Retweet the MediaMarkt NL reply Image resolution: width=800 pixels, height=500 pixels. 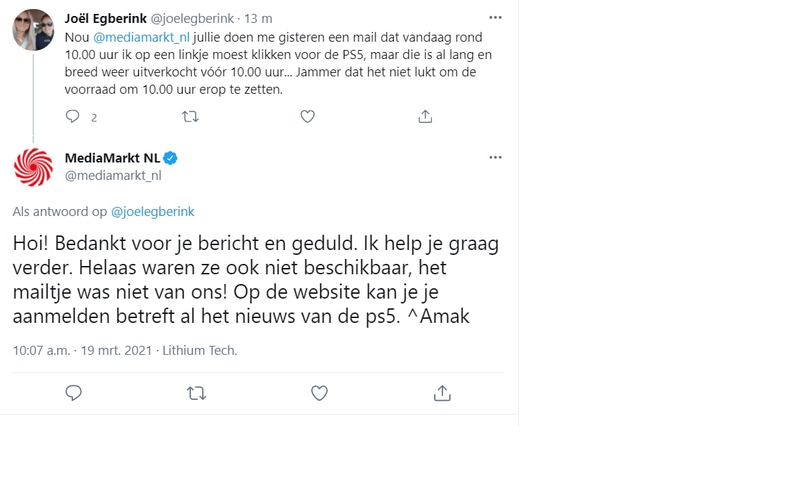tap(196, 393)
